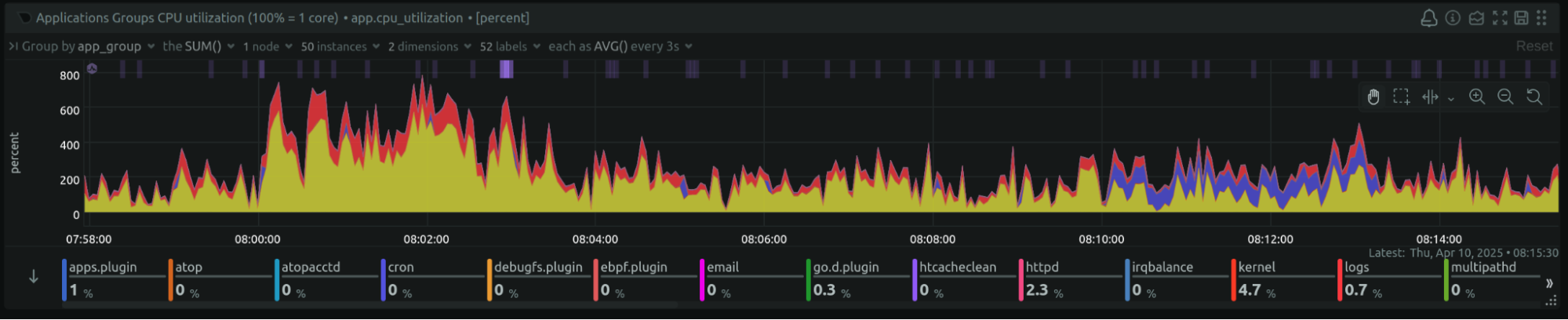Click the 08:10:00 time axis label
Image resolution: width=1568 pixels, height=320 pixels.
(x=1101, y=239)
